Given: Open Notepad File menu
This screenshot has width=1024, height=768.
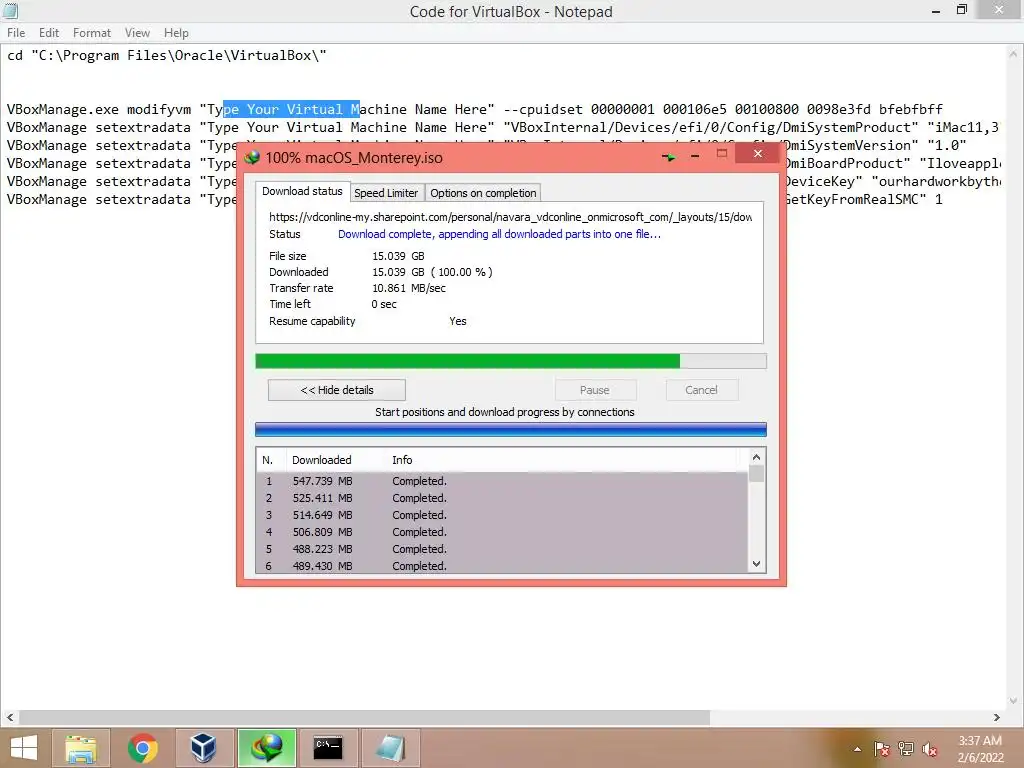Looking at the screenshot, I should 16,33.
